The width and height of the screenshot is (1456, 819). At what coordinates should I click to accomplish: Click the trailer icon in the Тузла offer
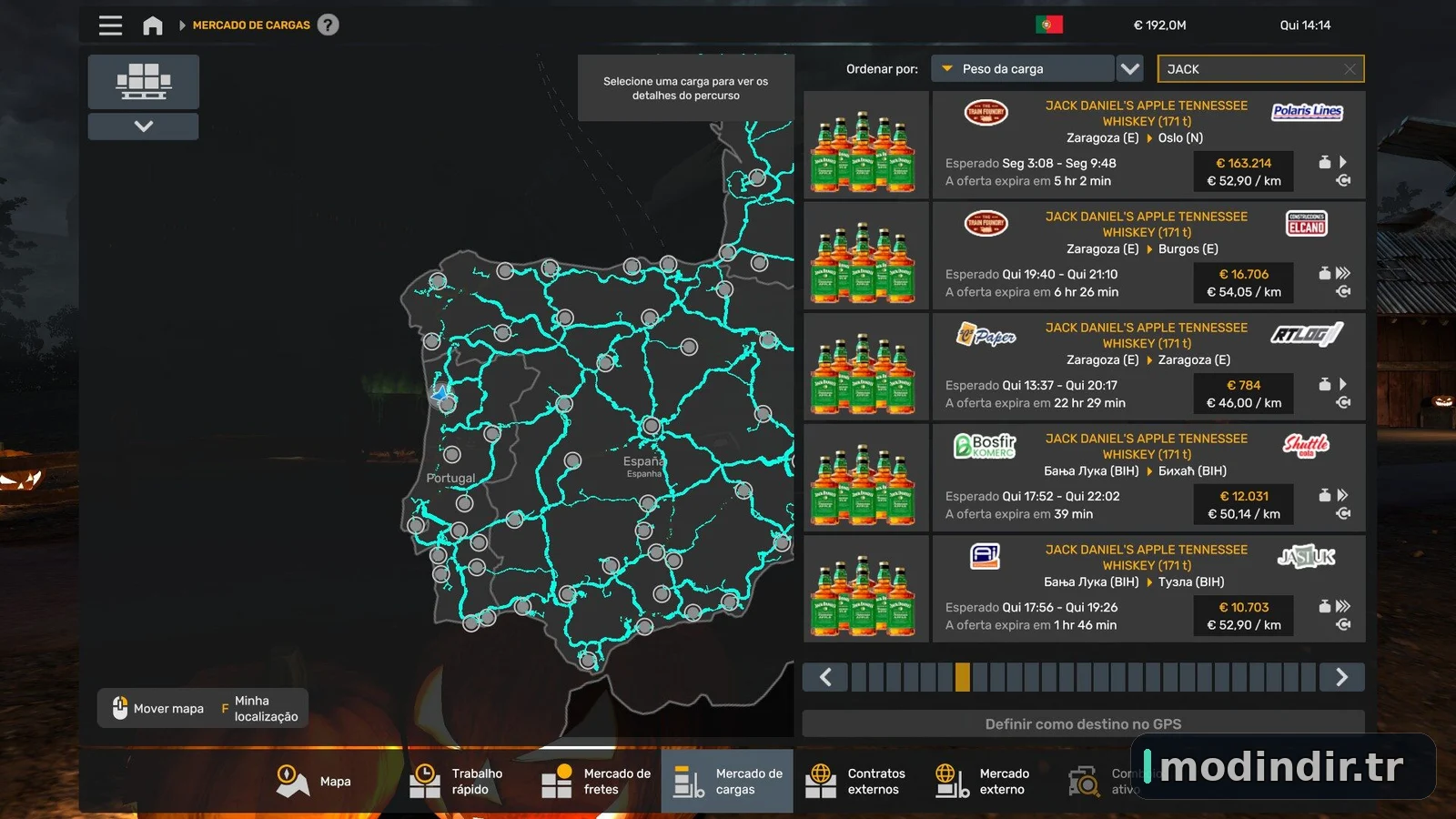(1343, 625)
